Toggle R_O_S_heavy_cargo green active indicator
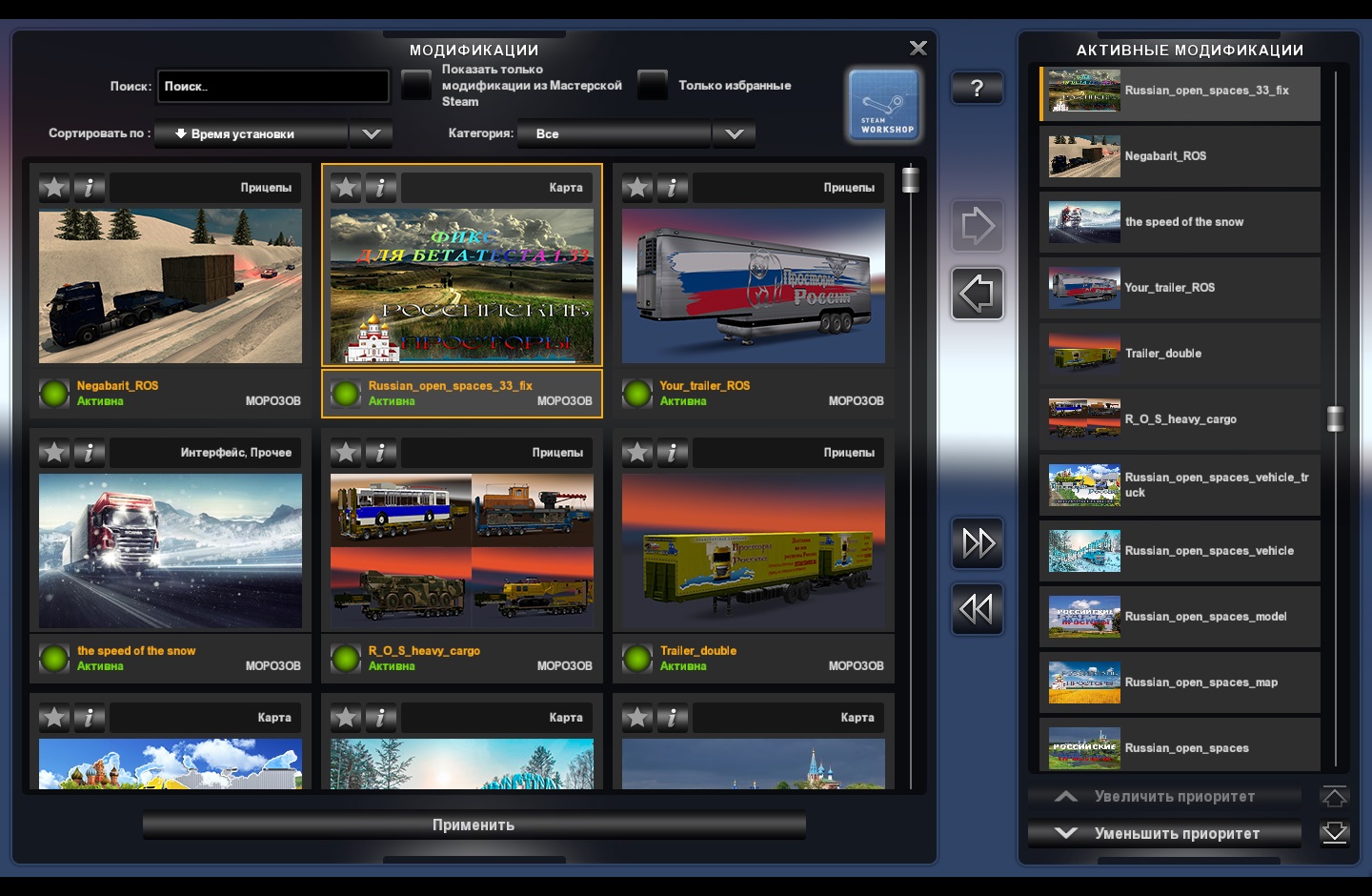This screenshot has width=1372, height=896. (x=346, y=658)
